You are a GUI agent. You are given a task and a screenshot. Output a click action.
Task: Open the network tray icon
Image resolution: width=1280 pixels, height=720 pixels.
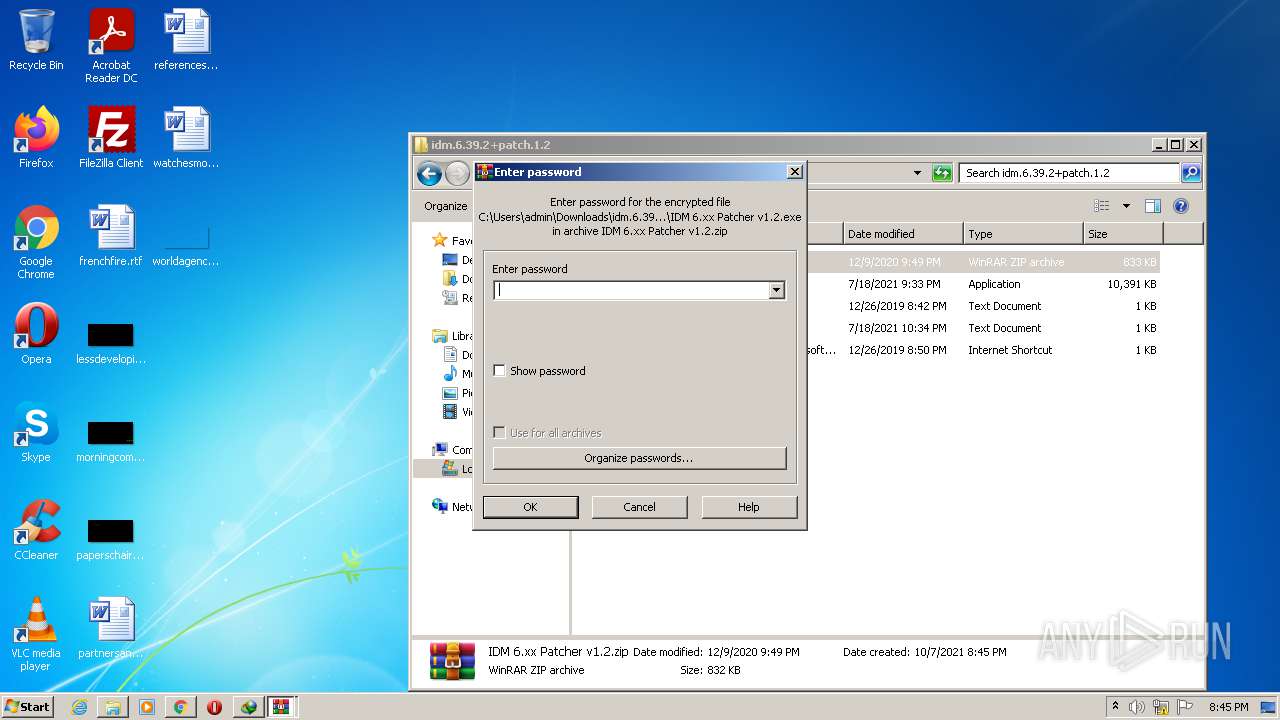click(1160, 707)
